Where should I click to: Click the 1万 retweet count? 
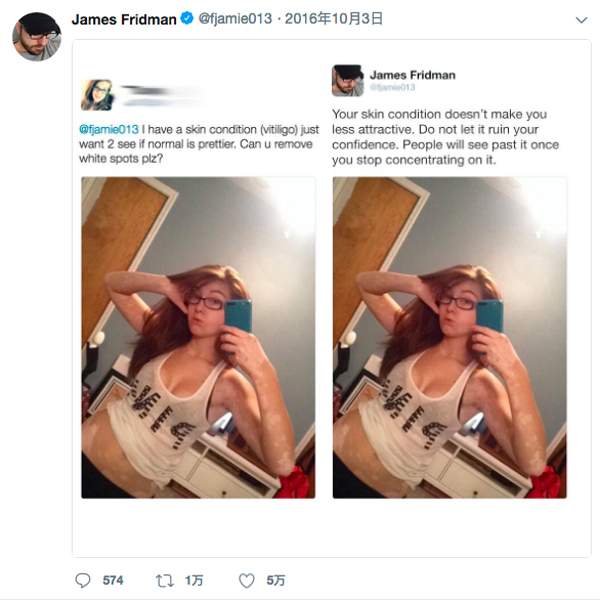pyautogui.click(x=195, y=580)
